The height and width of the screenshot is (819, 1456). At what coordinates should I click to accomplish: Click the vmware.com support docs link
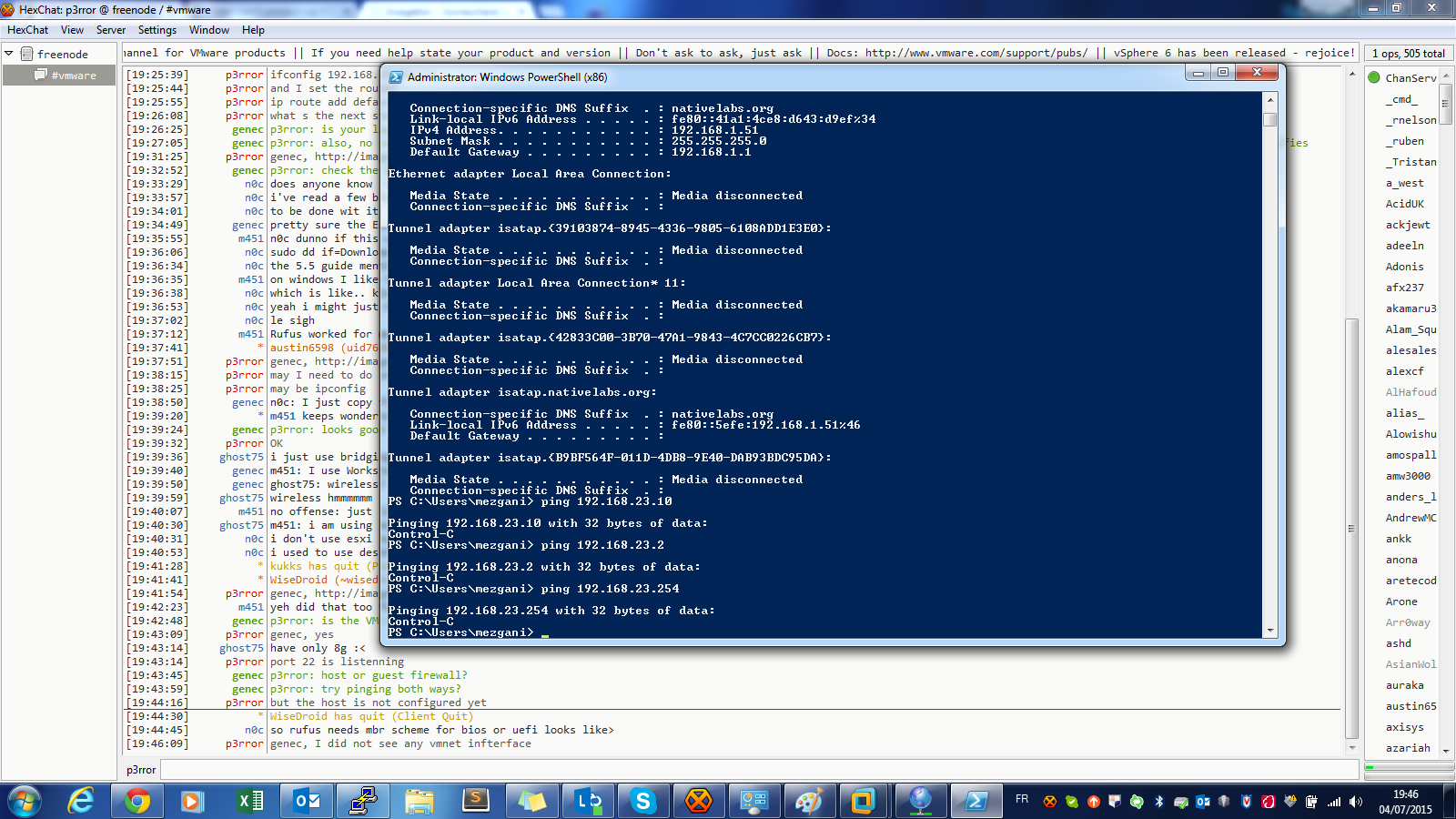[x=976, y=53]
